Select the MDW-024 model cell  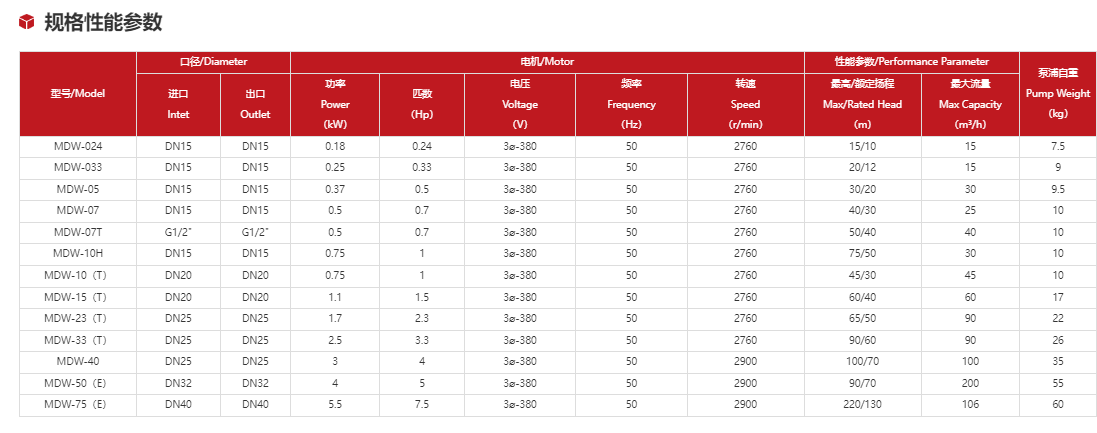coord(78,146)
